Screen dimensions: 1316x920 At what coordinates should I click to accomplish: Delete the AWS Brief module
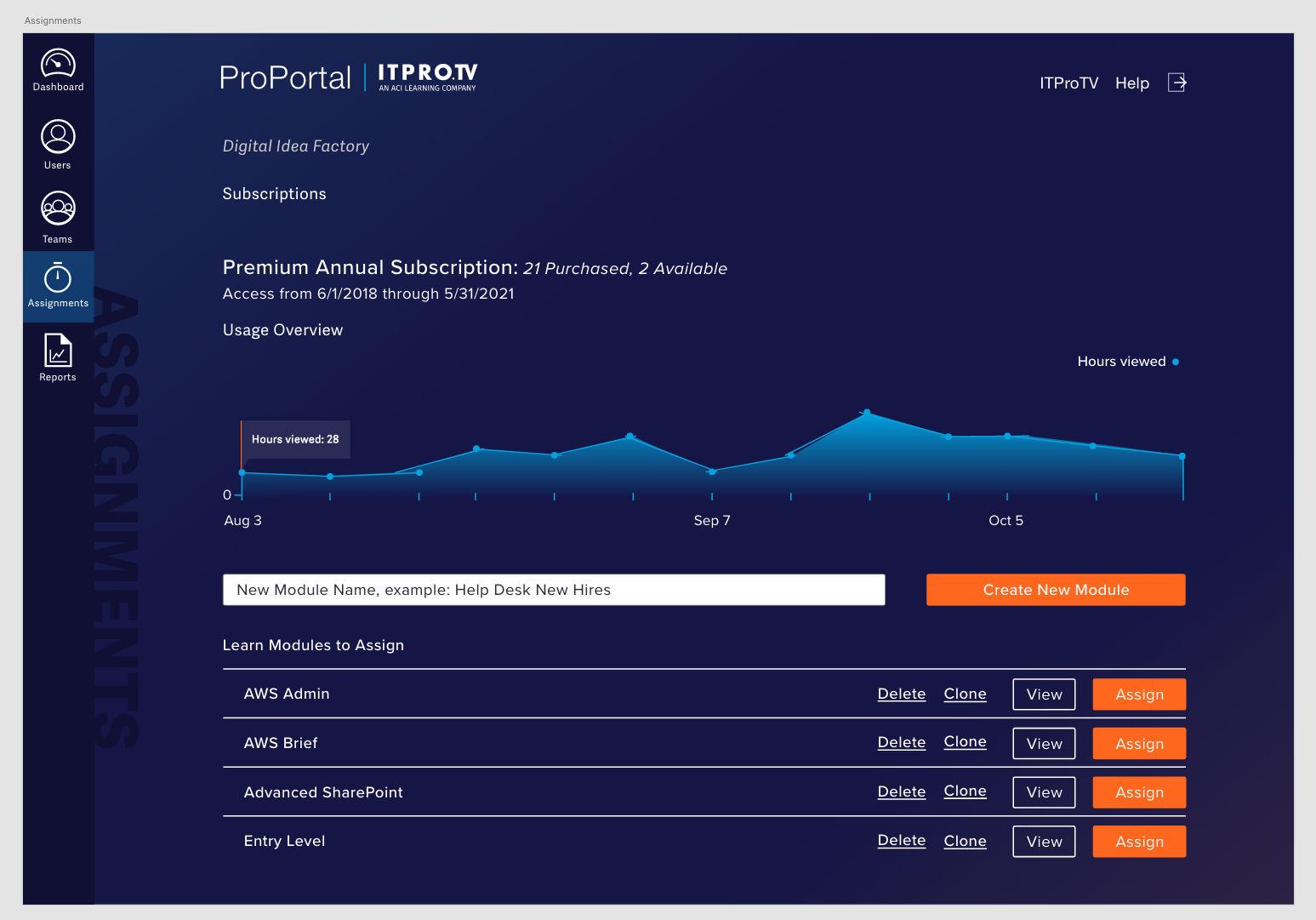[902, 742]
